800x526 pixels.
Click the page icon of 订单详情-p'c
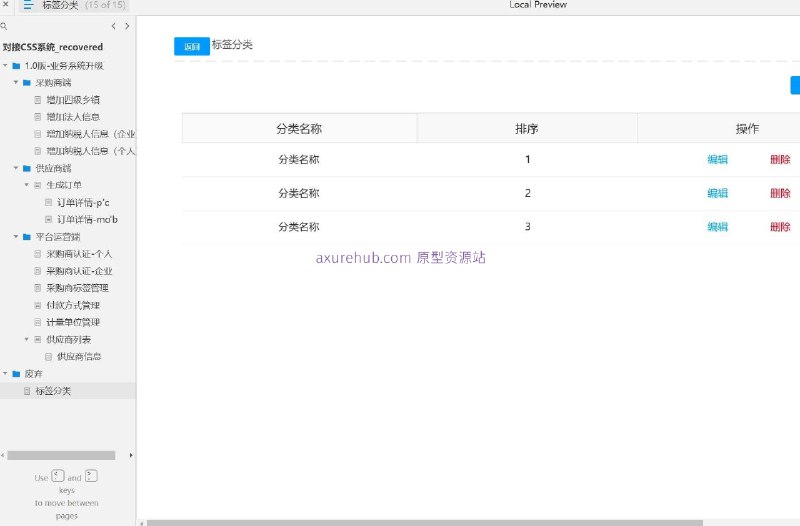click(48, 203)
